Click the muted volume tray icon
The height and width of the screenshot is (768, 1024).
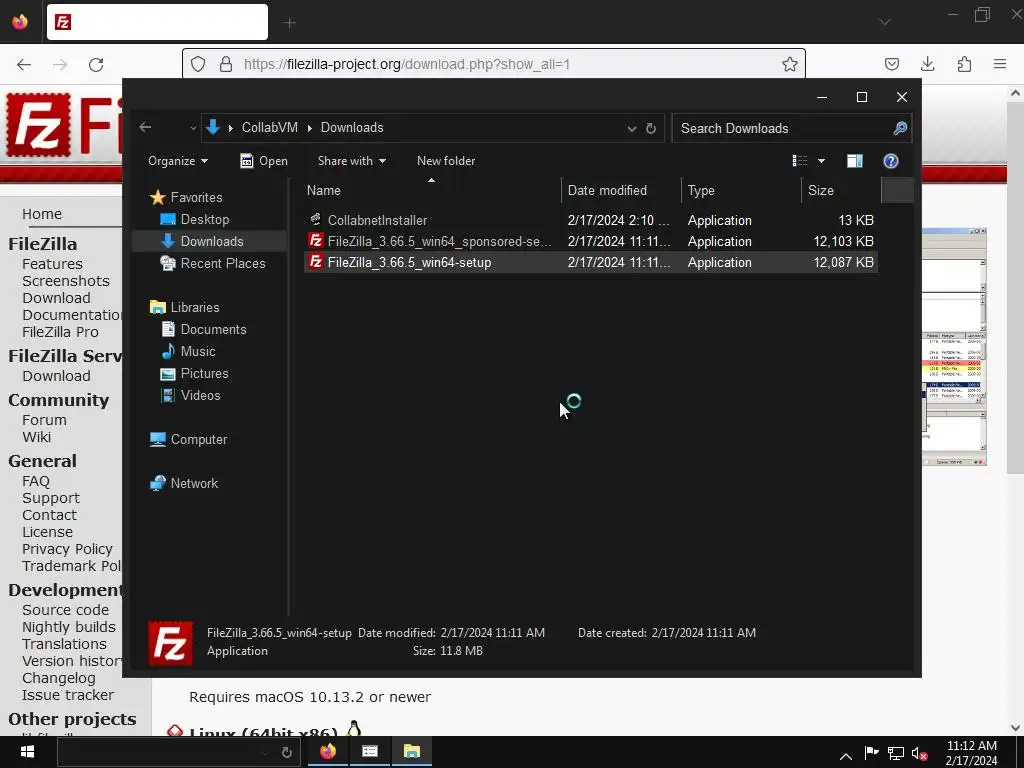920,754
